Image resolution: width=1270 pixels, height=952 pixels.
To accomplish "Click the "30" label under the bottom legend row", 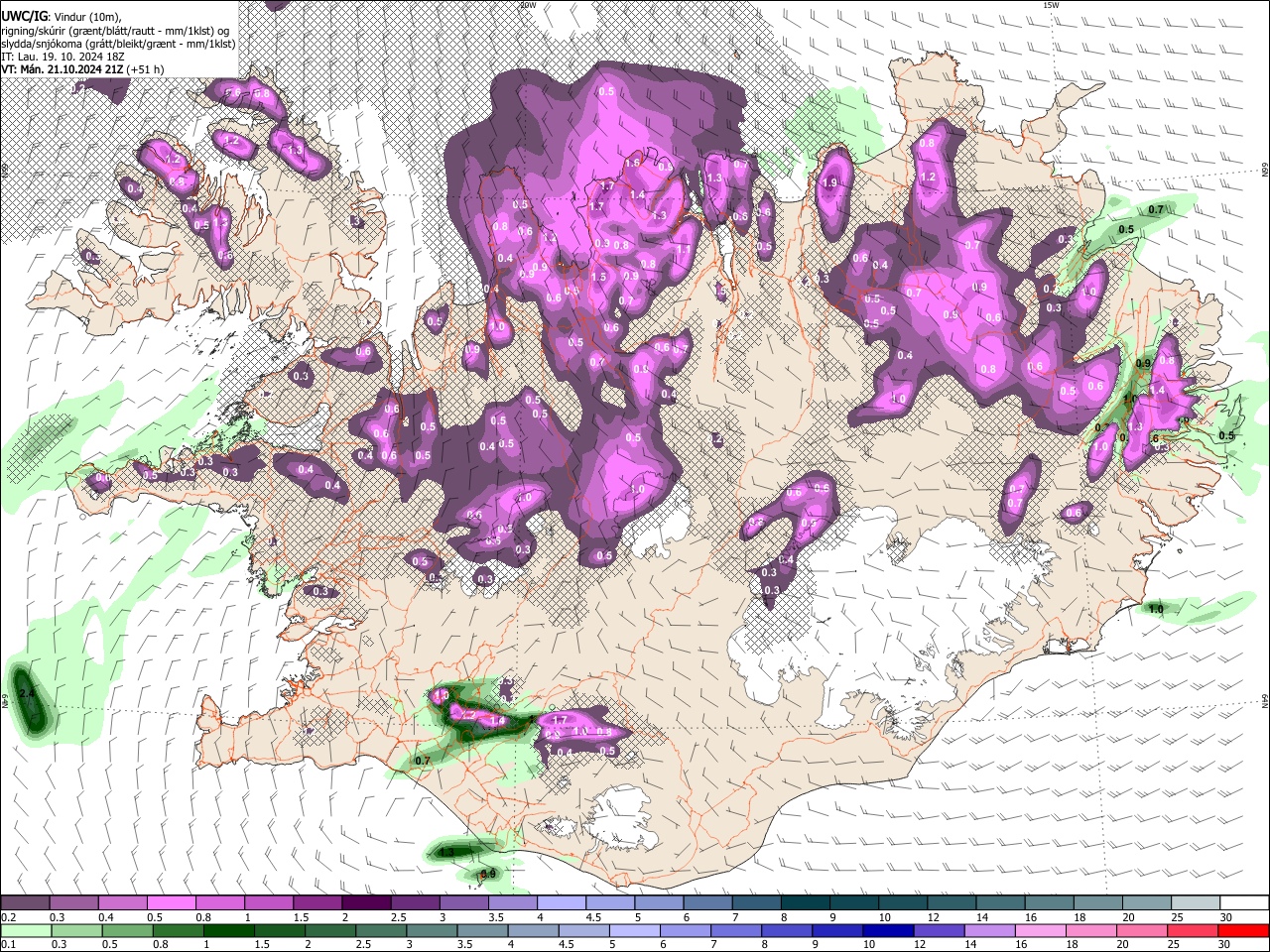I will [x=1225, y=945].
